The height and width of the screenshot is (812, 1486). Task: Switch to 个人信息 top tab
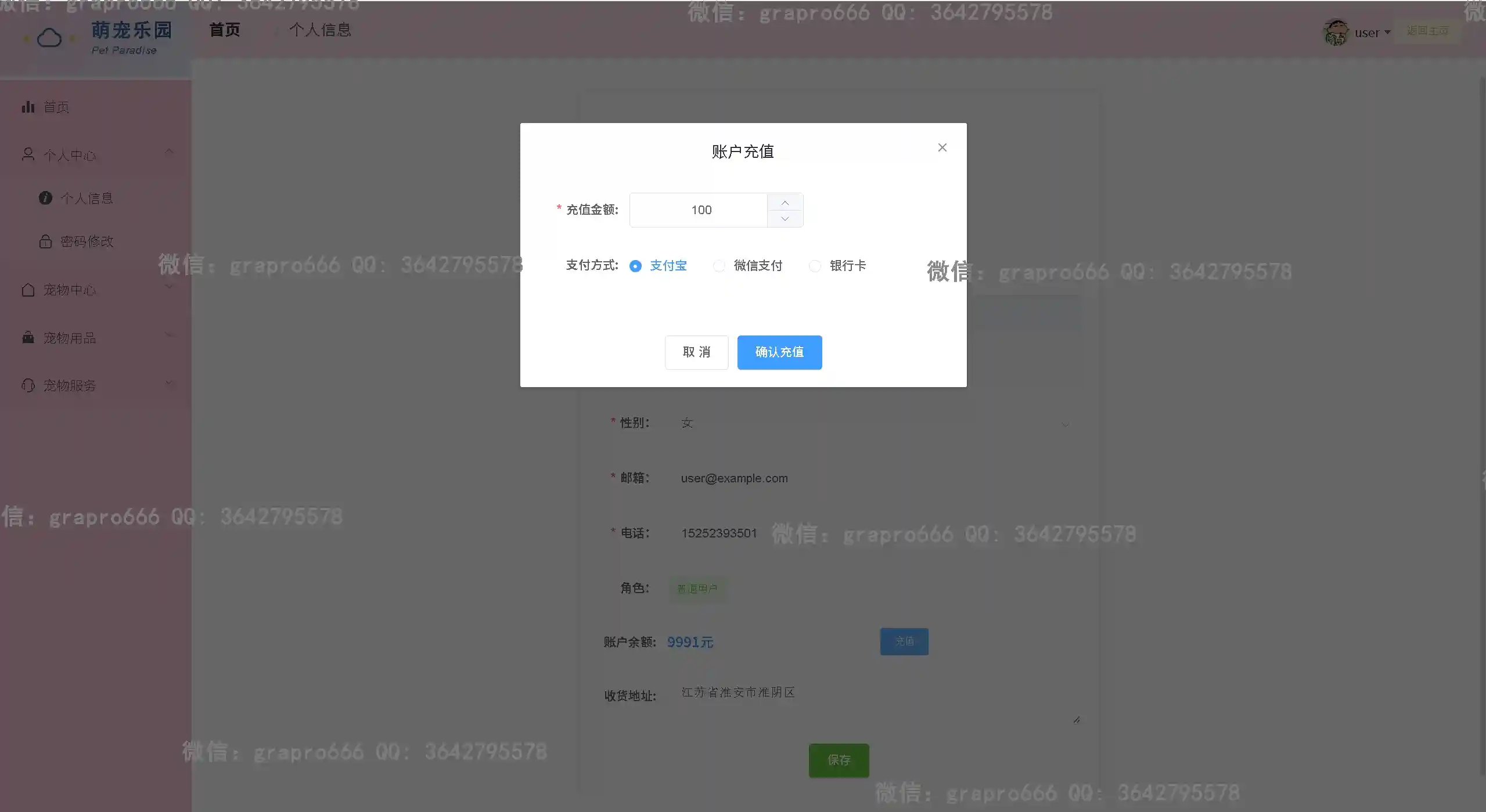(x=320, y=30)
